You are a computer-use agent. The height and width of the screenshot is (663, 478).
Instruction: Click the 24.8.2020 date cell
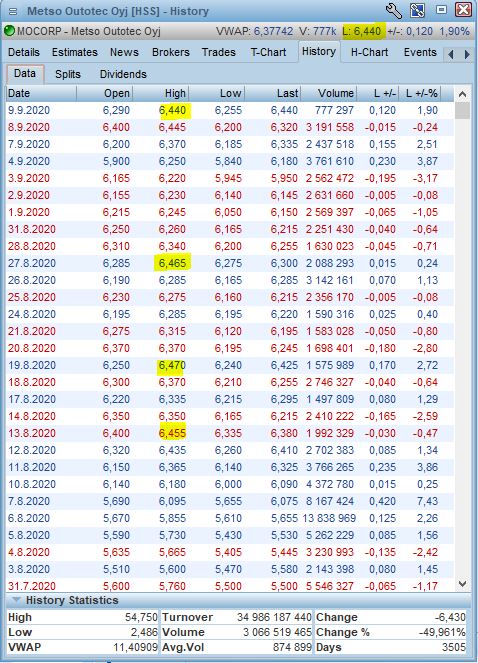[x=32, y=314]
